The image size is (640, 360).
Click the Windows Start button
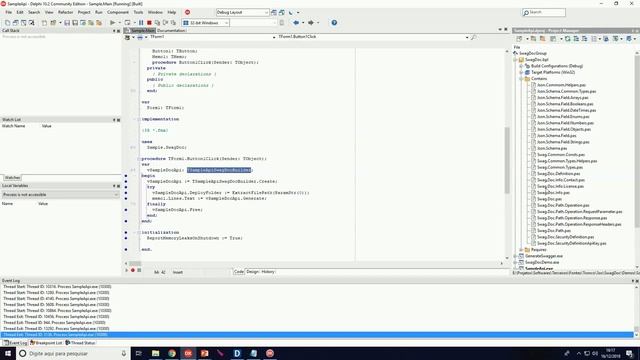8,353
